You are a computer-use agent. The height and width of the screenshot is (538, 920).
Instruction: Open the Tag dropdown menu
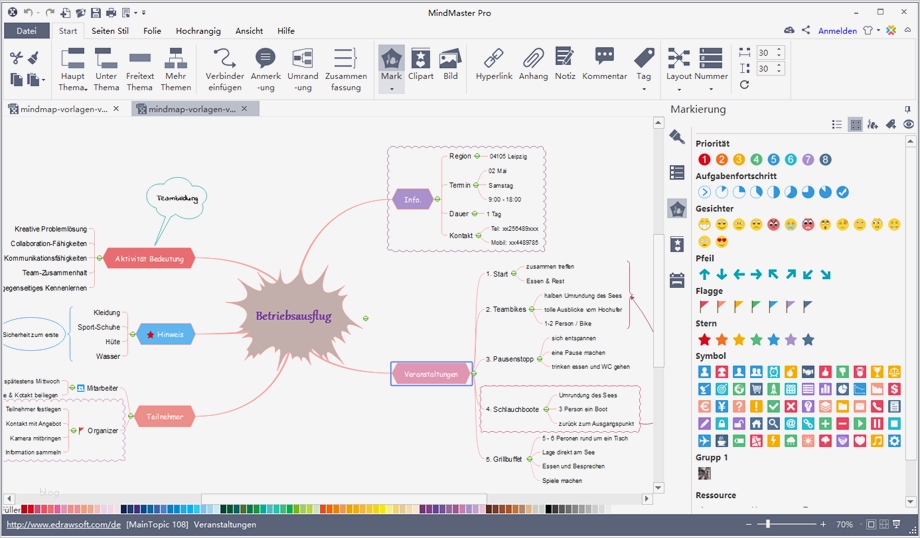(644, 89)
